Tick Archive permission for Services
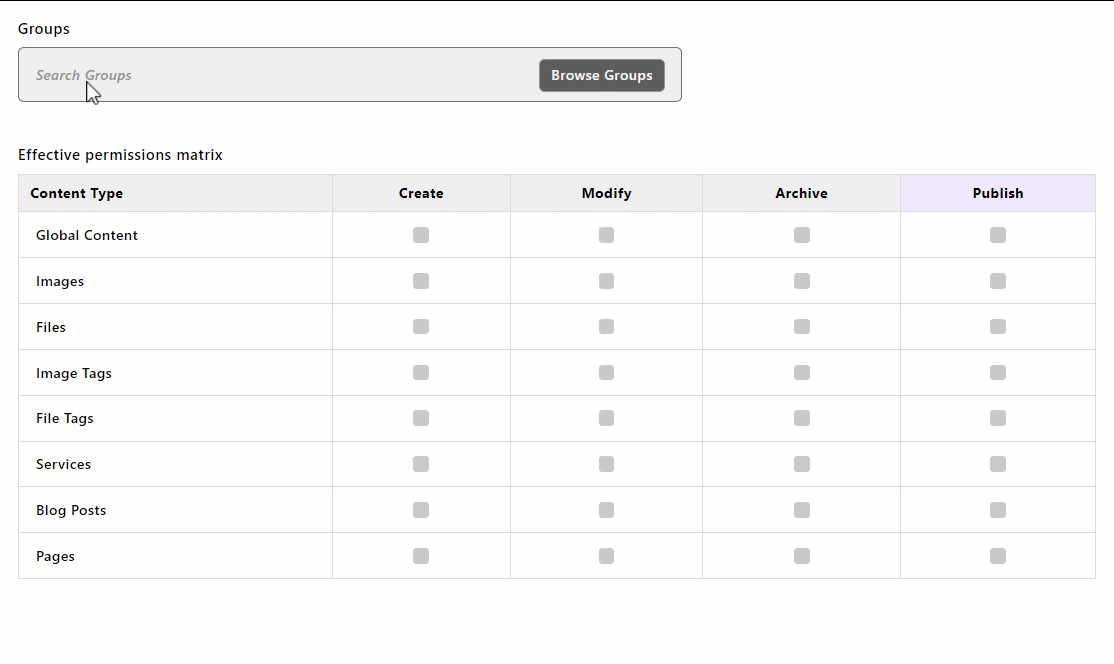Viewport: 1114px width, 664px height. coord(802,464)
